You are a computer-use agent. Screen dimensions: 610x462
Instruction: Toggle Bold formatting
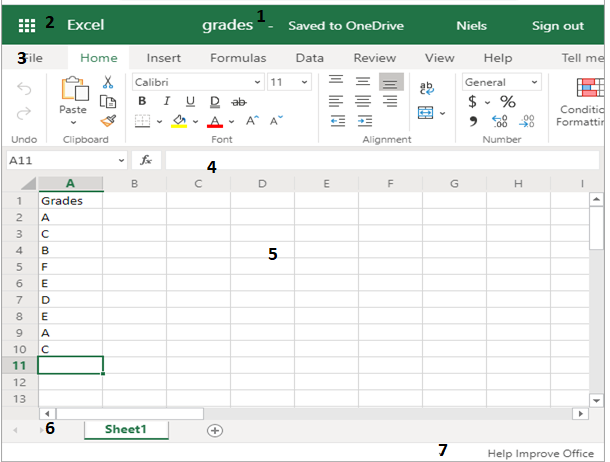[142, 102]
